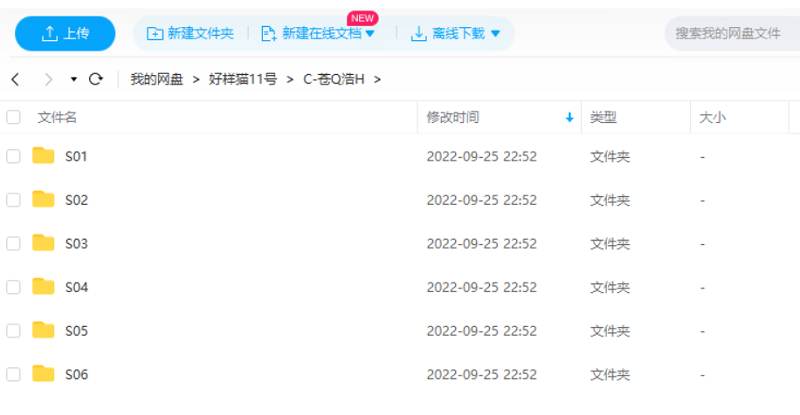
Task: Click the 大小 column header
Action: click(x=712, y=117)
